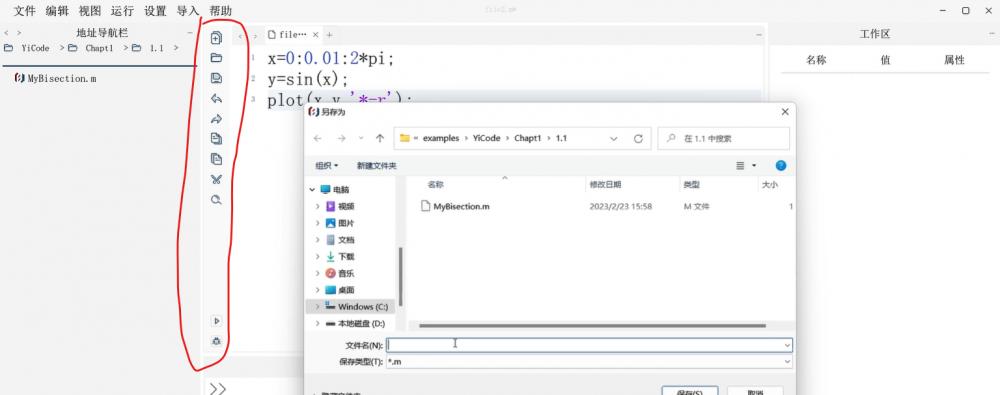Open the 运行 menu
1000x395 pixels.
click(122, 11)
